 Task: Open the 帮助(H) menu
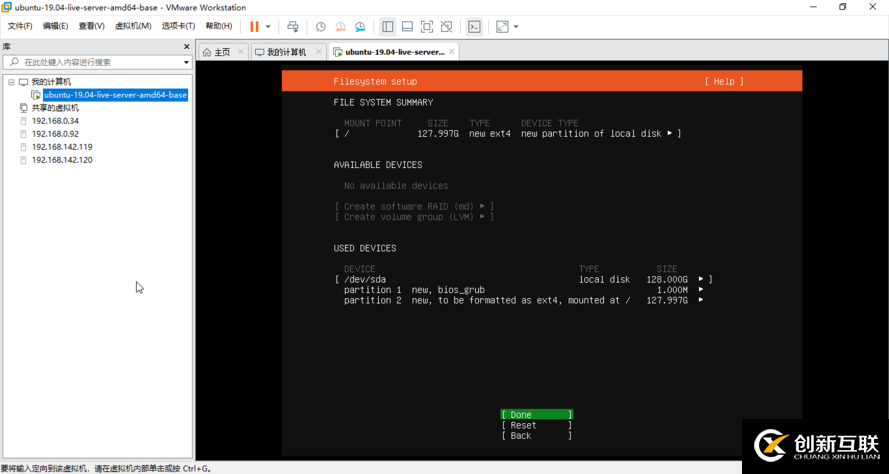coord(218,26)
